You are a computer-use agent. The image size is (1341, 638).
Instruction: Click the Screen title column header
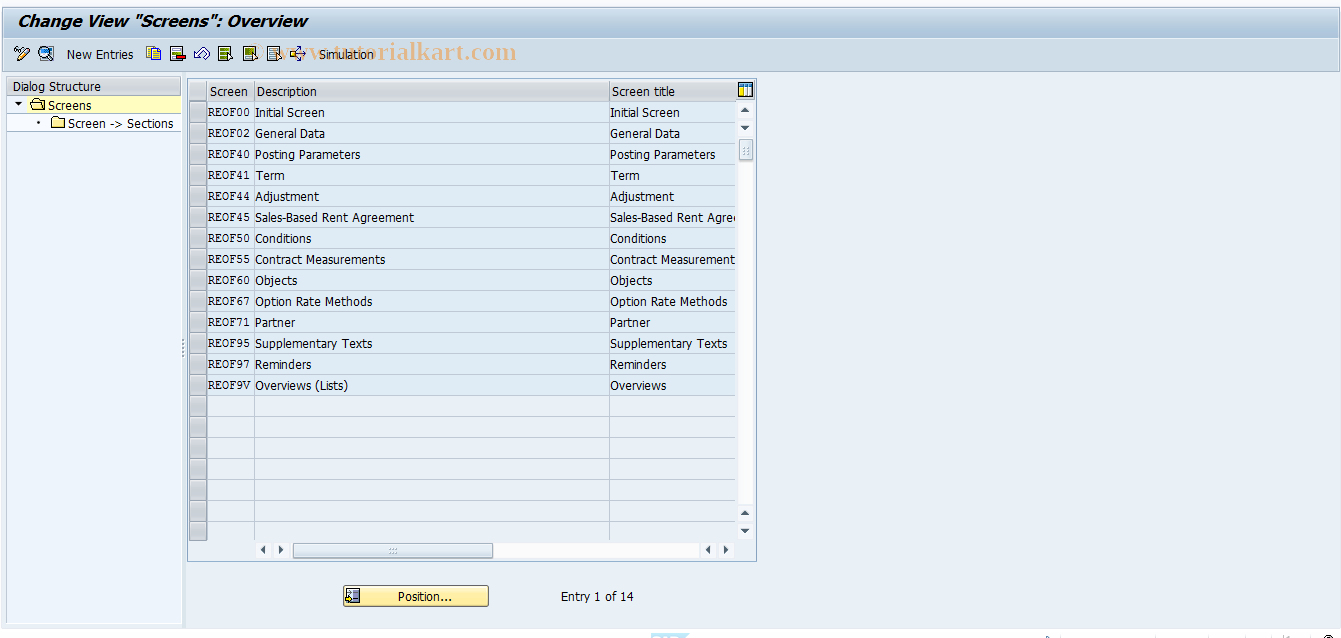pyautogui.click(x=672, y=91)
